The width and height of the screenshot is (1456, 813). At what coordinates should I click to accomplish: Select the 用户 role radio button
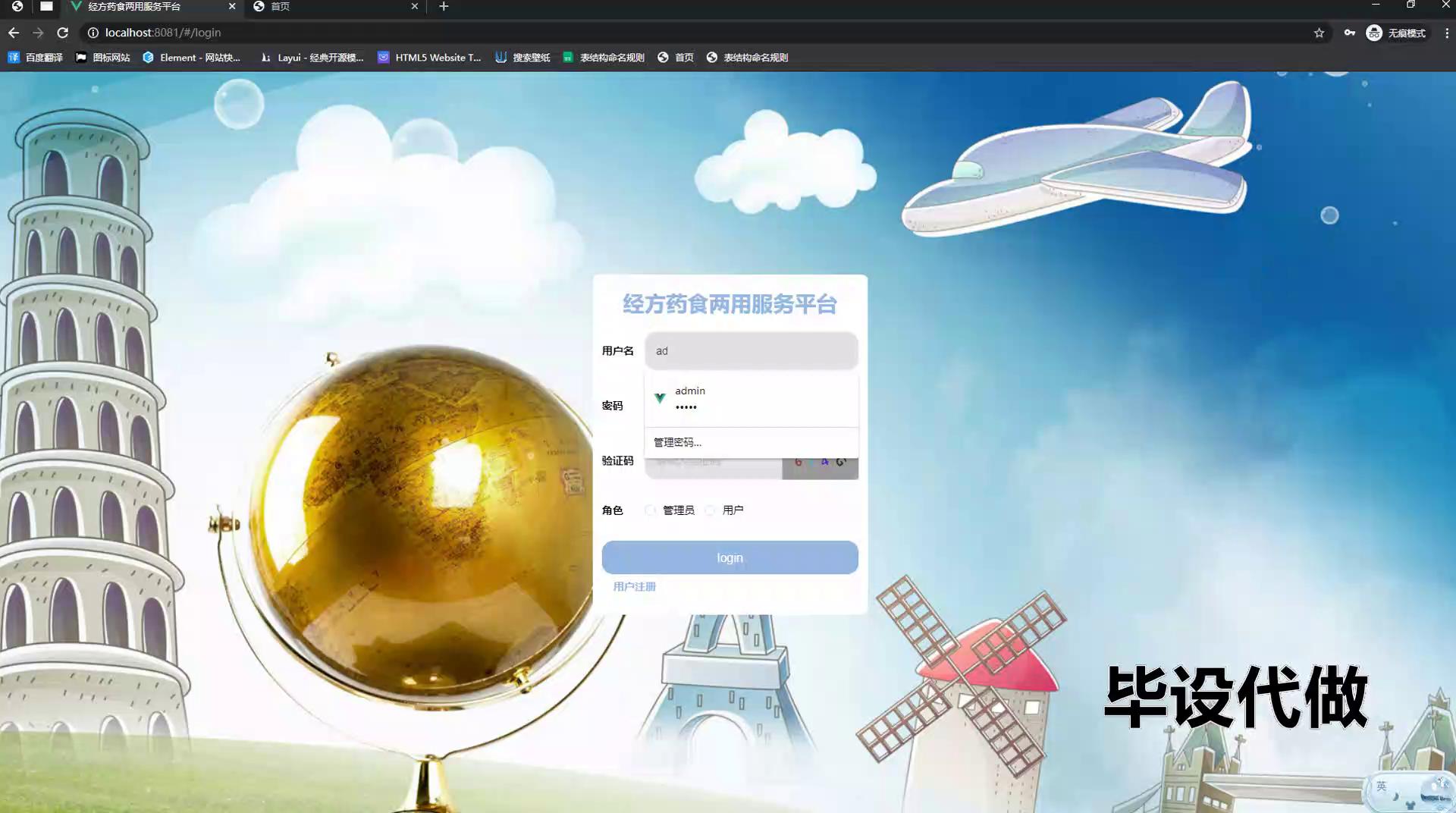click(x=711, y=510)
